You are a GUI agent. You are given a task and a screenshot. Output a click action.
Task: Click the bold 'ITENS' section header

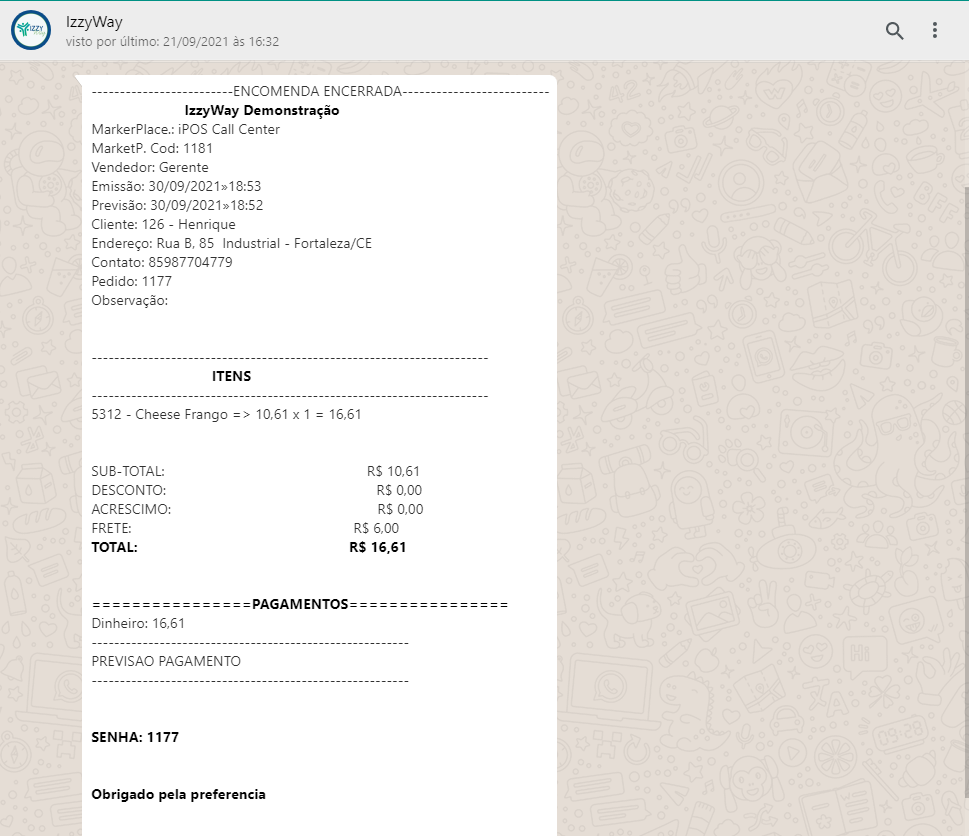(232, 376)
